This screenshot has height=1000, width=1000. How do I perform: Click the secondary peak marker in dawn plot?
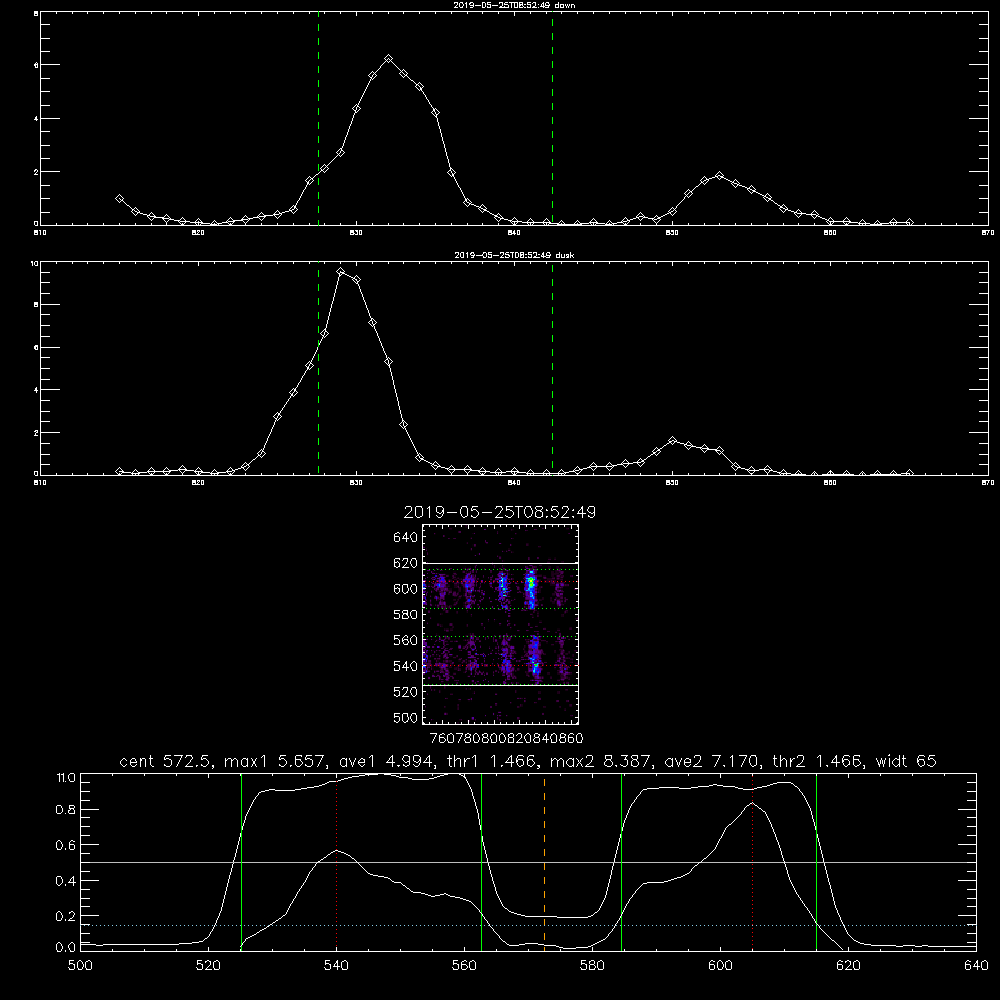(719, 175)
